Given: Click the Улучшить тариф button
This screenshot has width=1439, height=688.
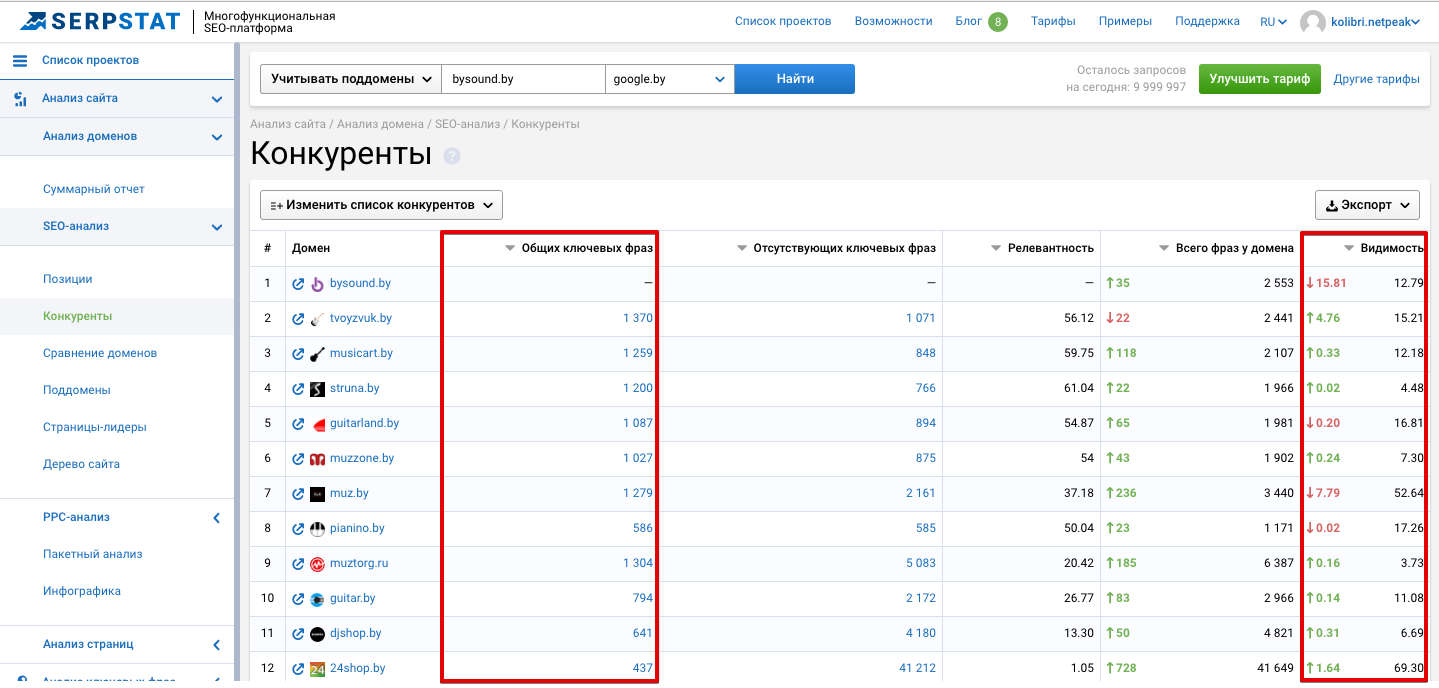Looking at the screenshot, I should point(1260,79).
